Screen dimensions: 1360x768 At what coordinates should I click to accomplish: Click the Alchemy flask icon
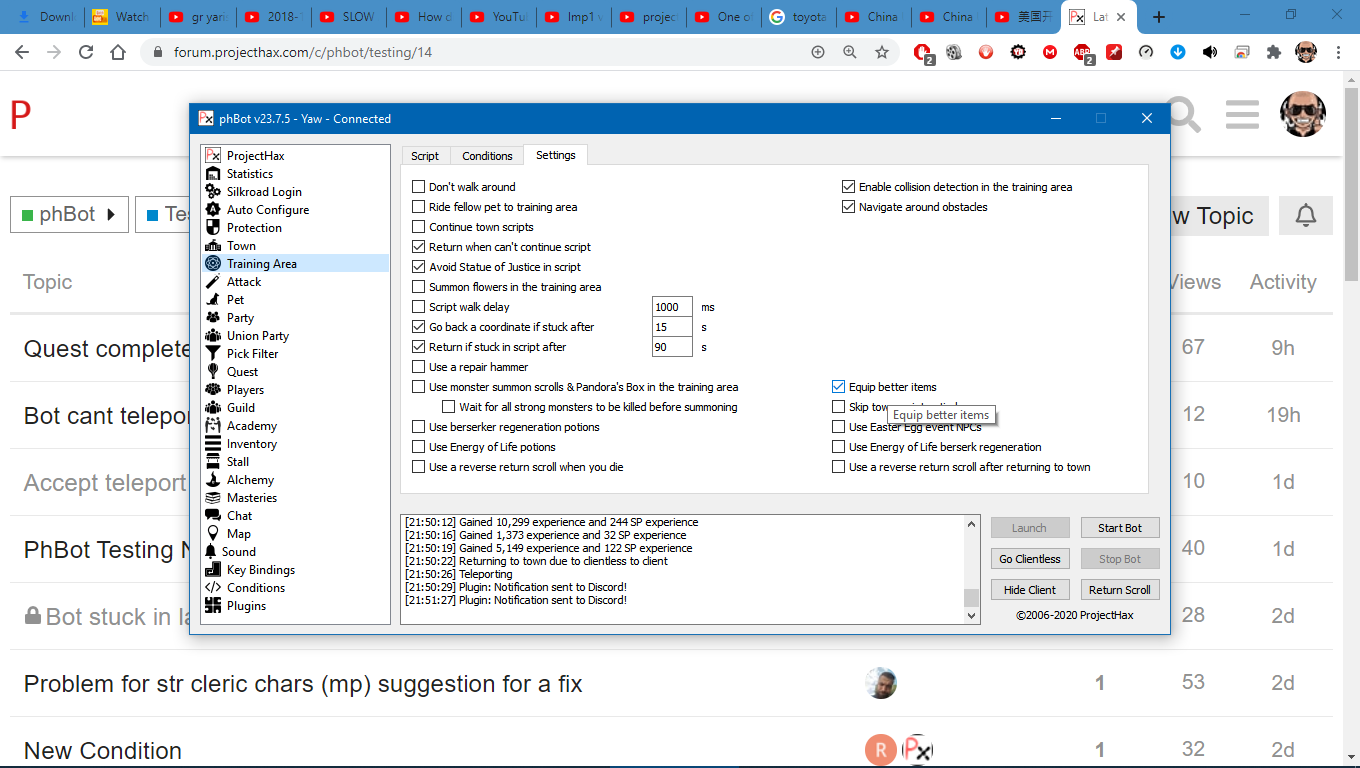point(212,480)
